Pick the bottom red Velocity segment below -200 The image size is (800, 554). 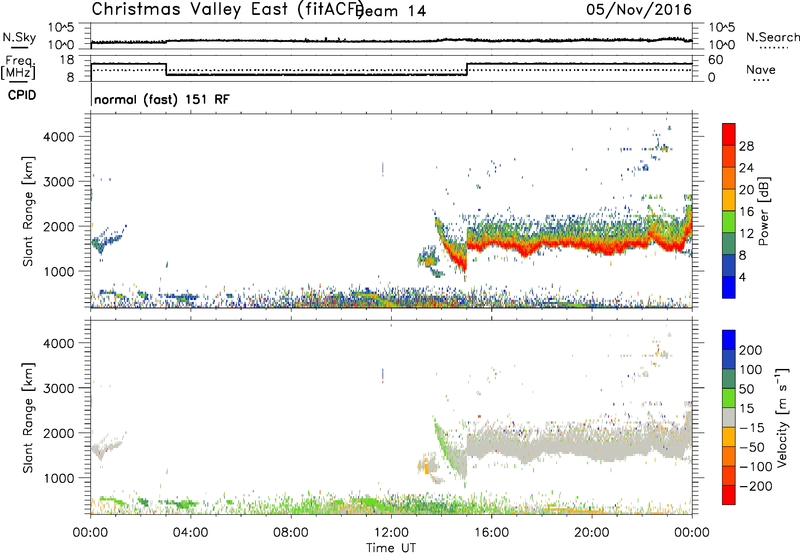click(729, 495)
